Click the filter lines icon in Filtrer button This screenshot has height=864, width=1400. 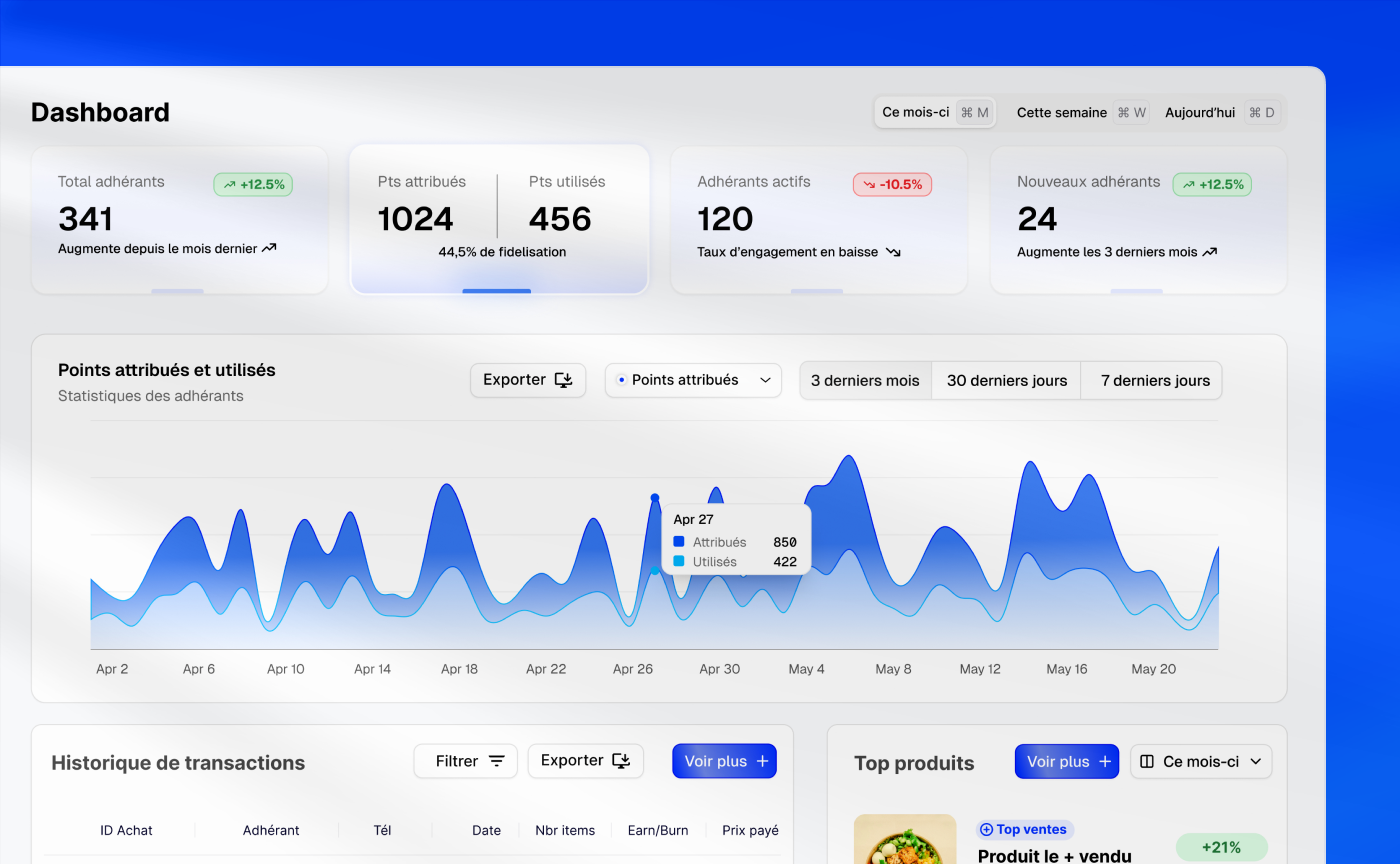[496, 761]
